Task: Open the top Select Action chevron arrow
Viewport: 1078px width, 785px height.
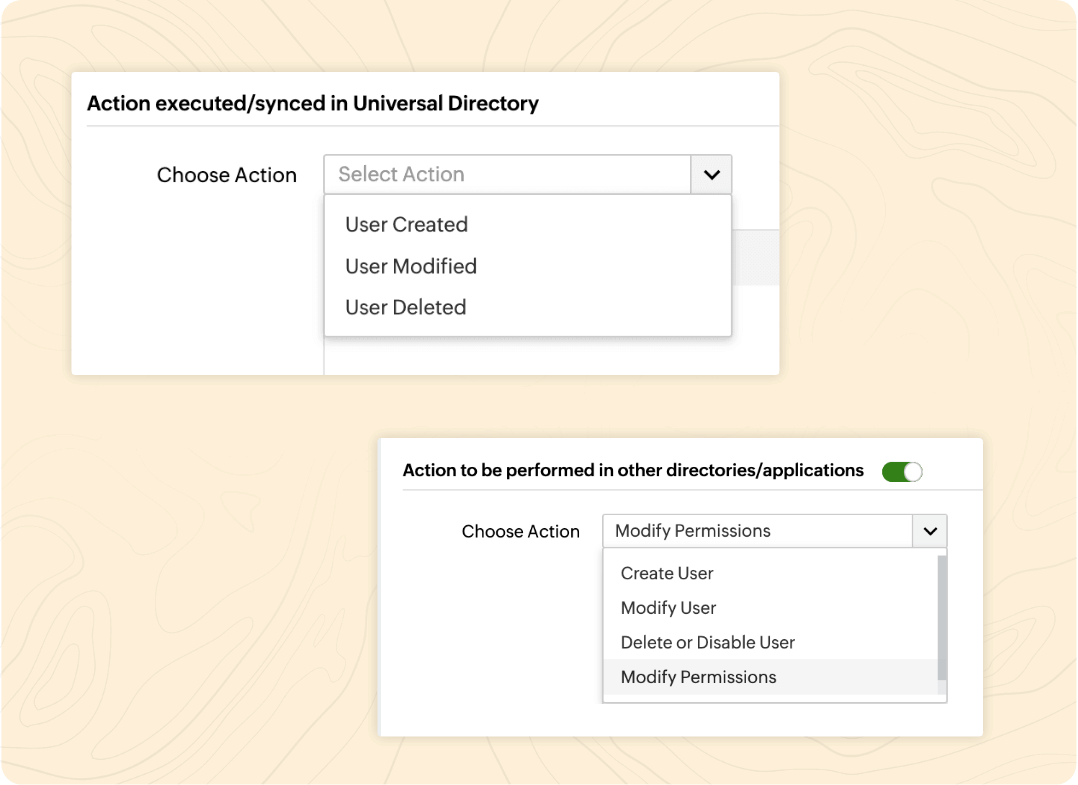Action: [711, 174]
